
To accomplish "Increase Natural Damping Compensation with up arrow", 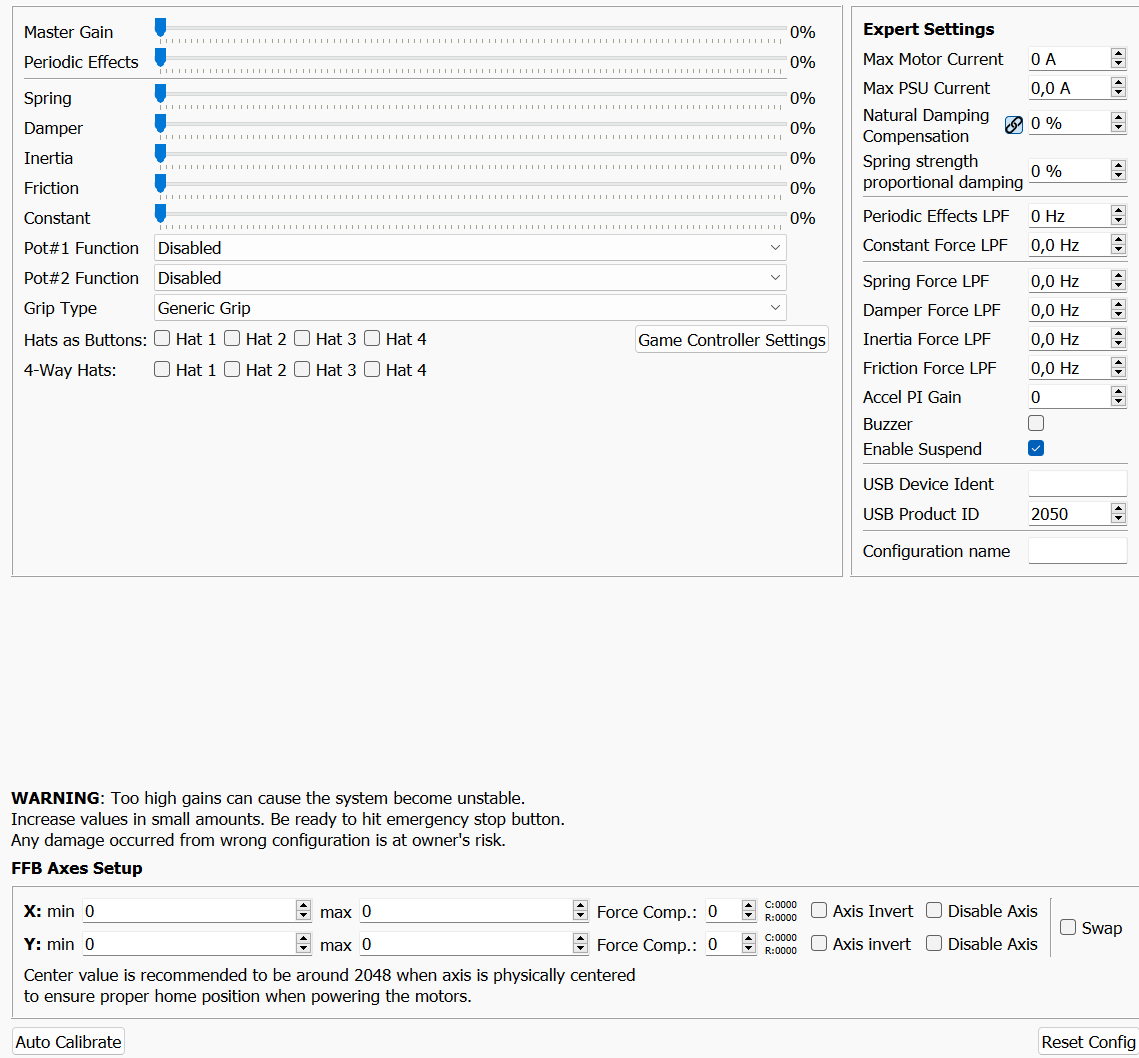I will coord(1119,118).
